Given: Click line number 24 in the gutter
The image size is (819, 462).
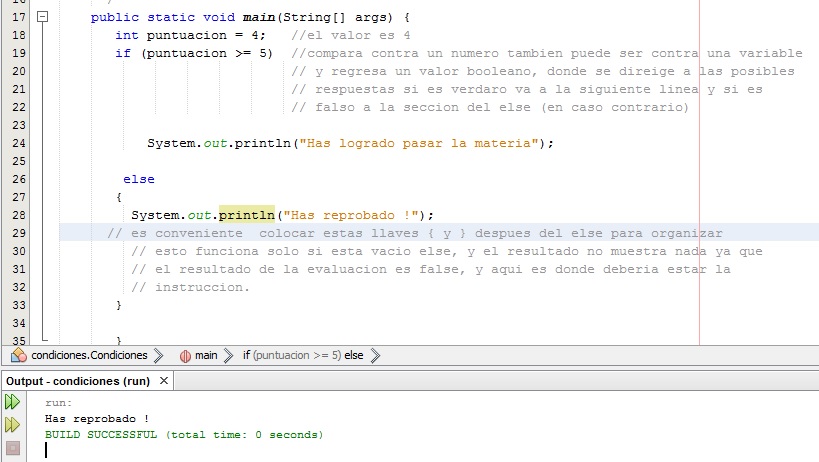Looking at the screenshot, I should click(17, 143).
